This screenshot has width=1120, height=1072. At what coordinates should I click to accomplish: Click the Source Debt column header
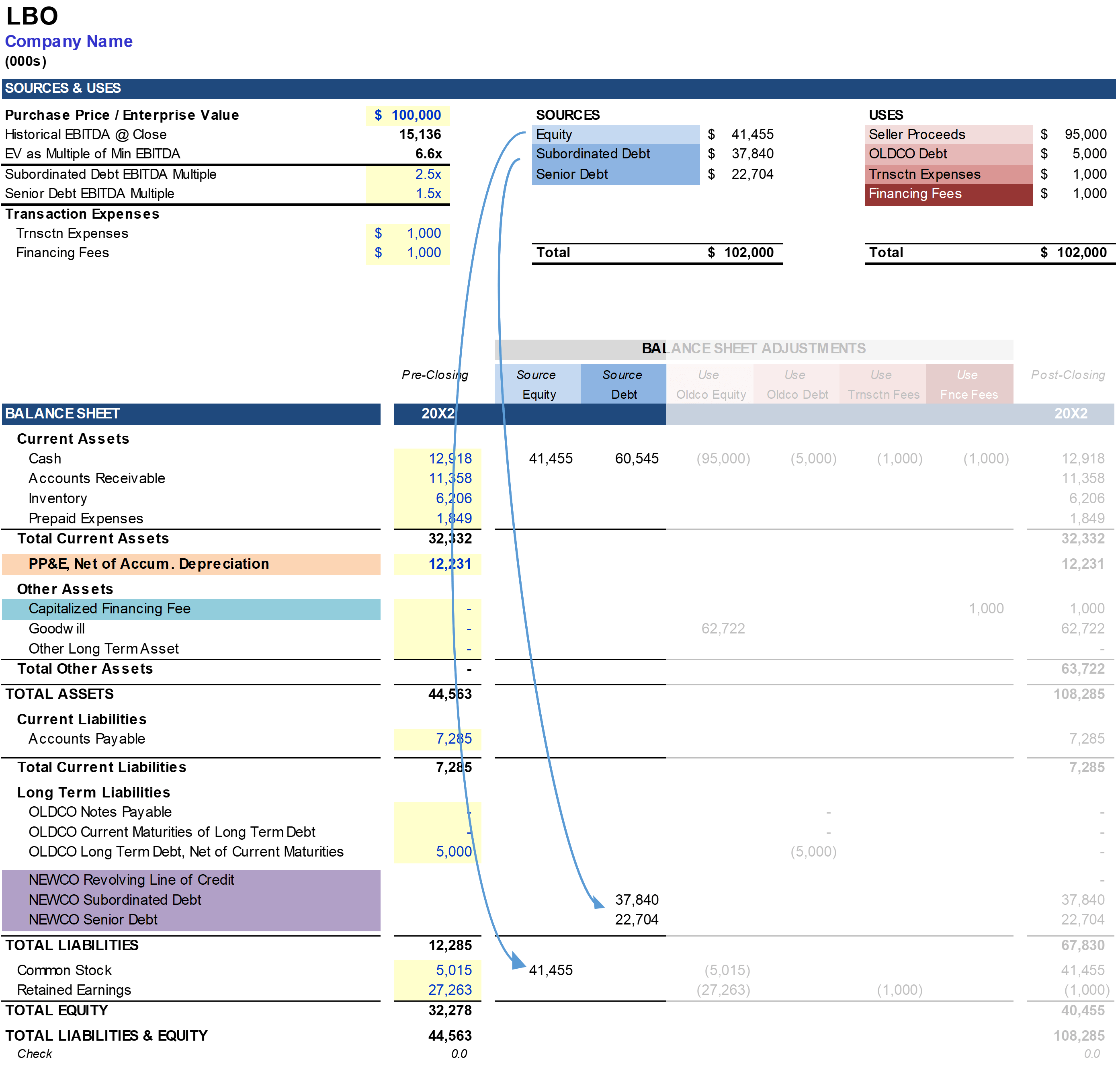tap(623, 384)
